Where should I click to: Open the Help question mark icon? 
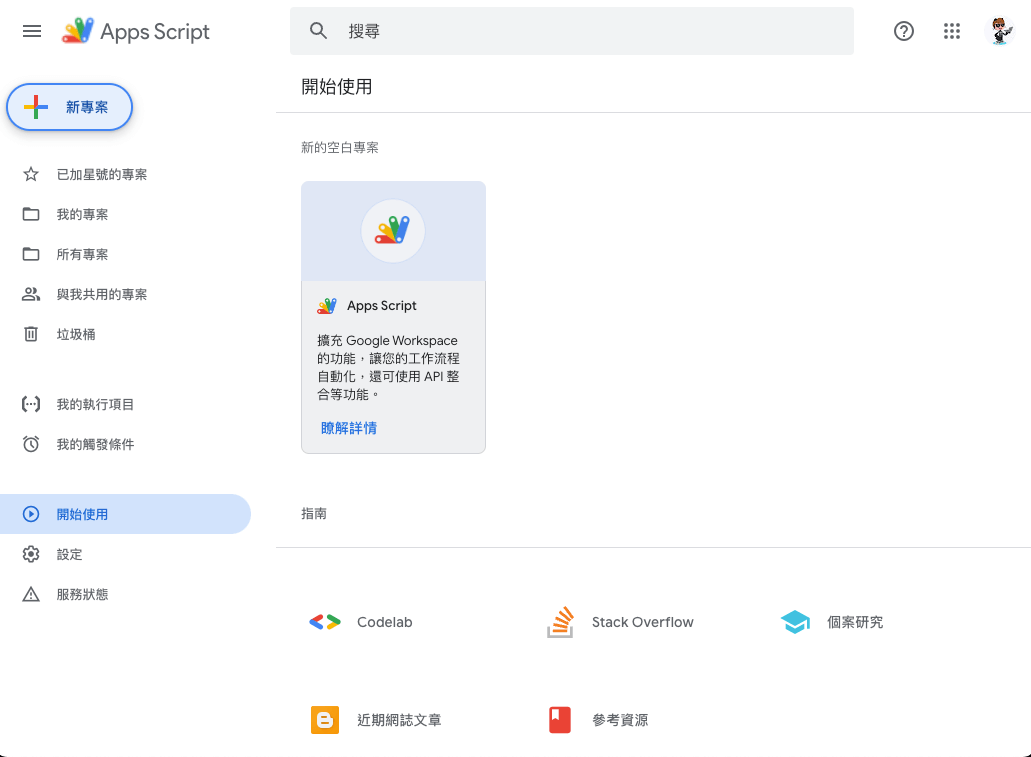(903, 31)
